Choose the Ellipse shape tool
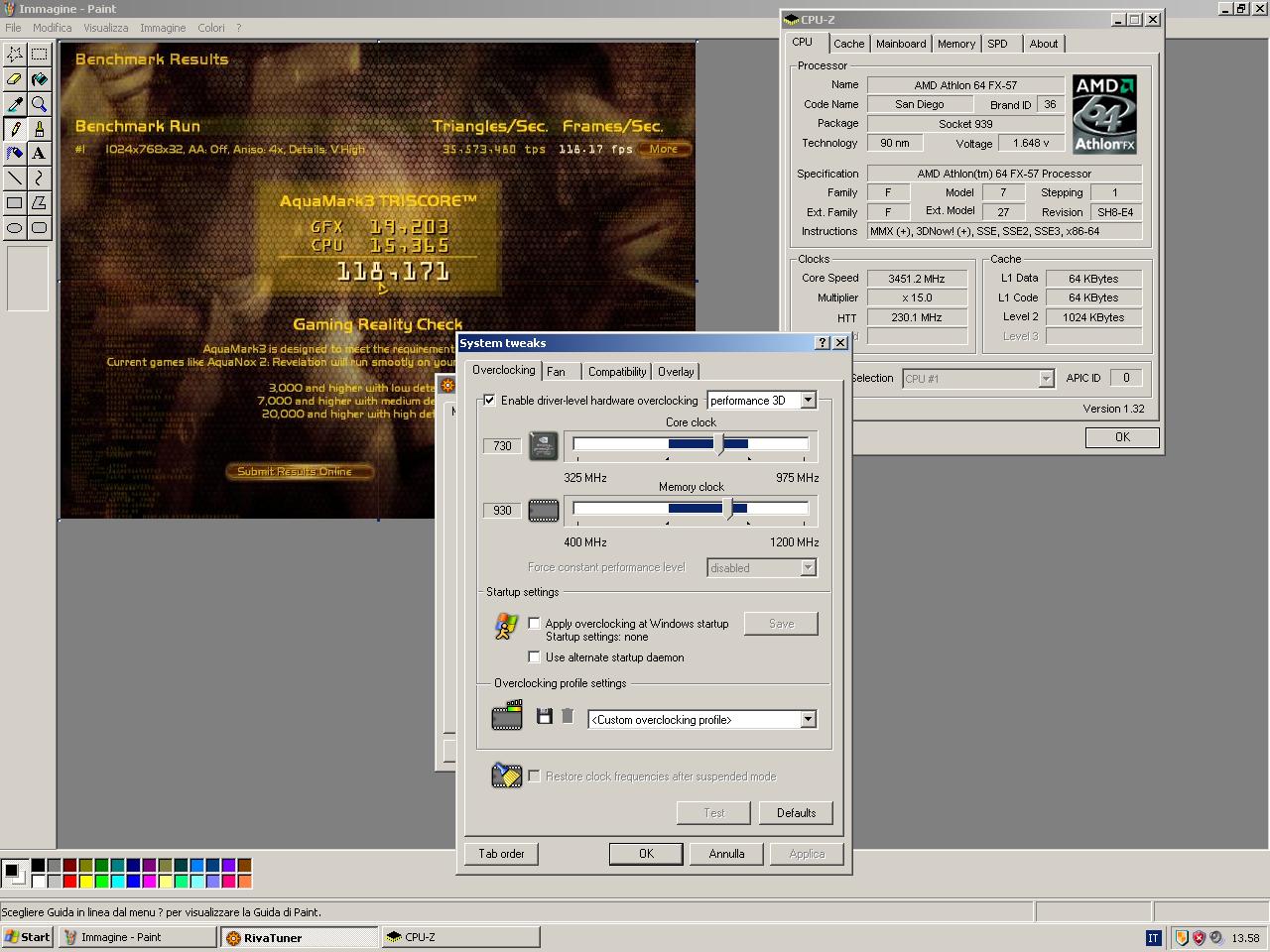This screenshot has height=952, width=1270. pyautogui.click(x=15, y=228)
